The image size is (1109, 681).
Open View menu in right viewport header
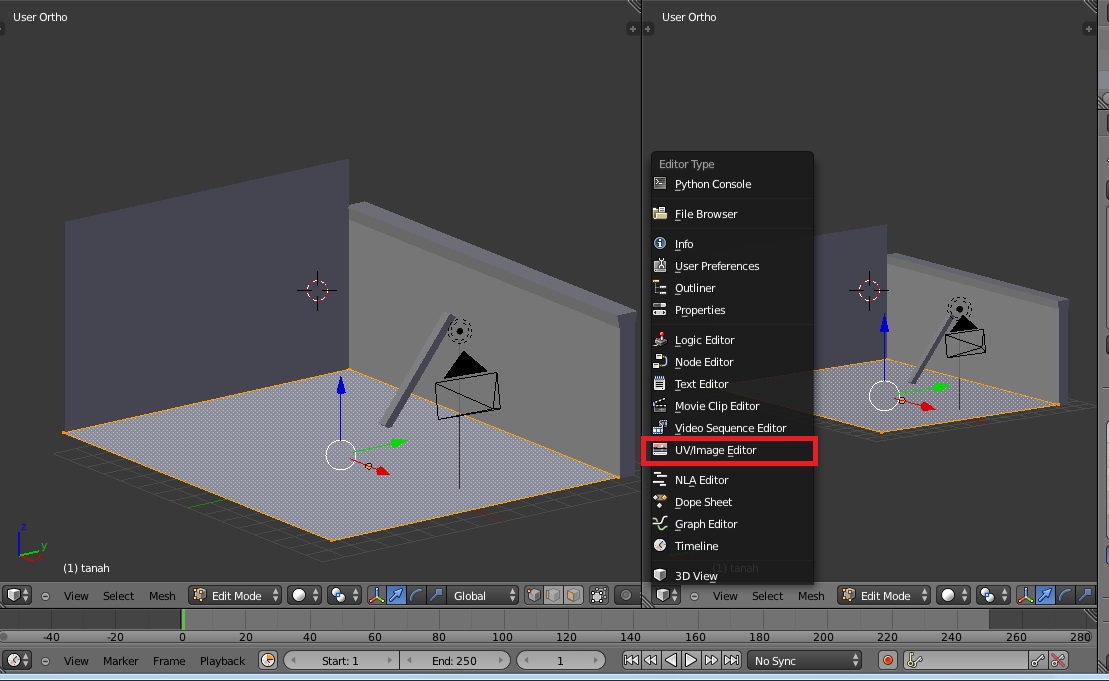(725, 596)
